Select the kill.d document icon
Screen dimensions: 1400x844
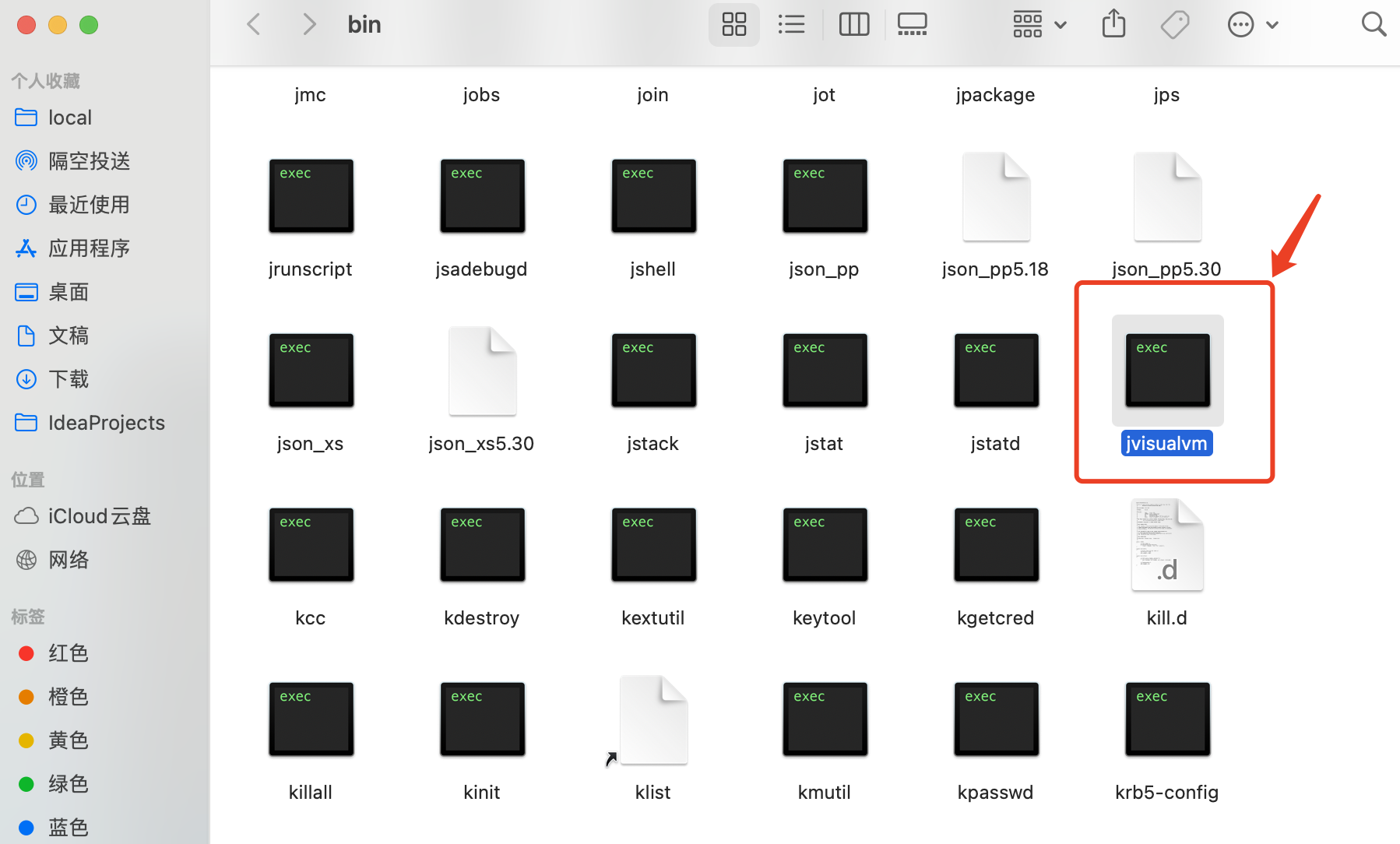pos(1166,544)
